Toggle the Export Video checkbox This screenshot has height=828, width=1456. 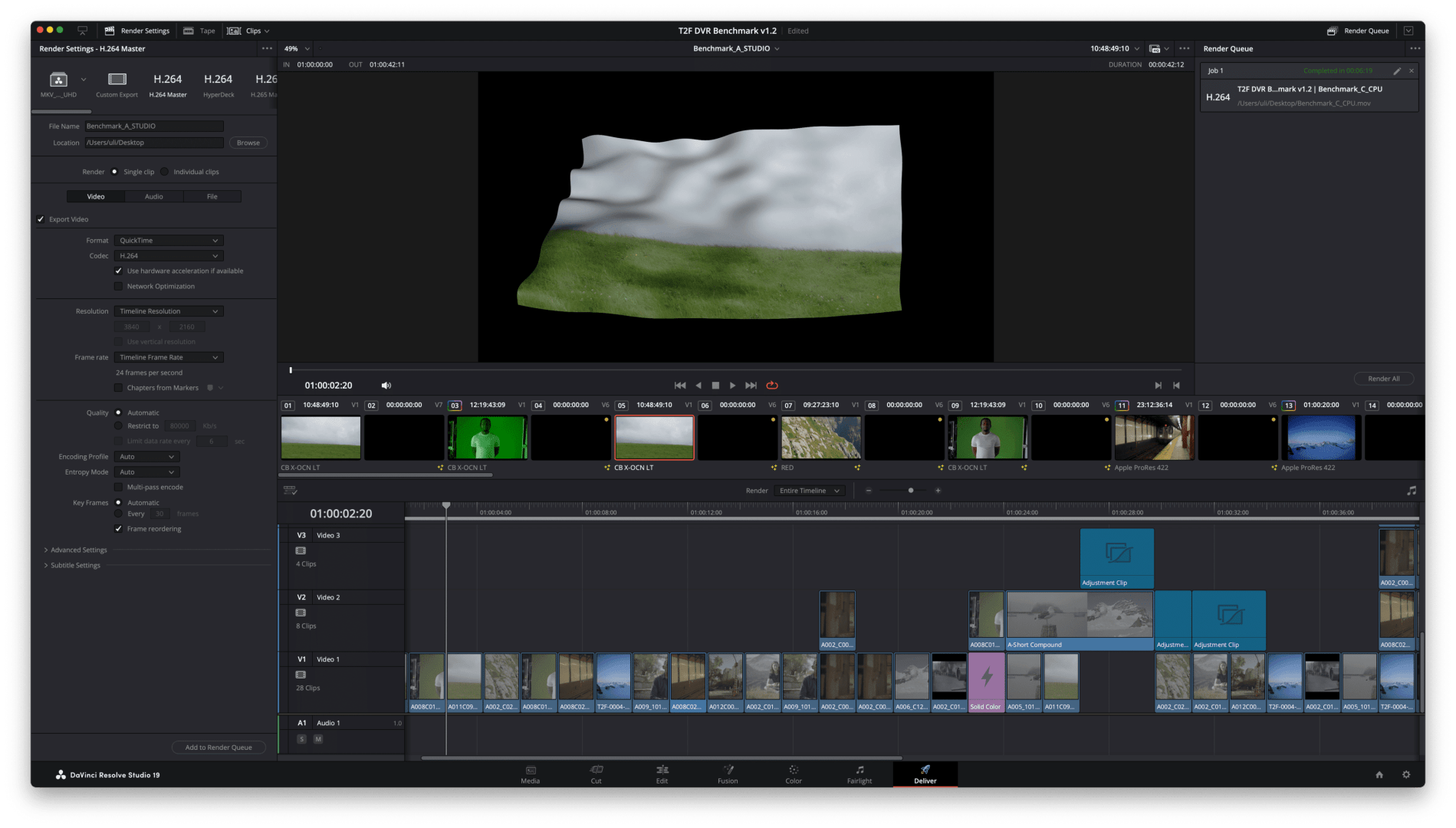[x=41, y=219]
